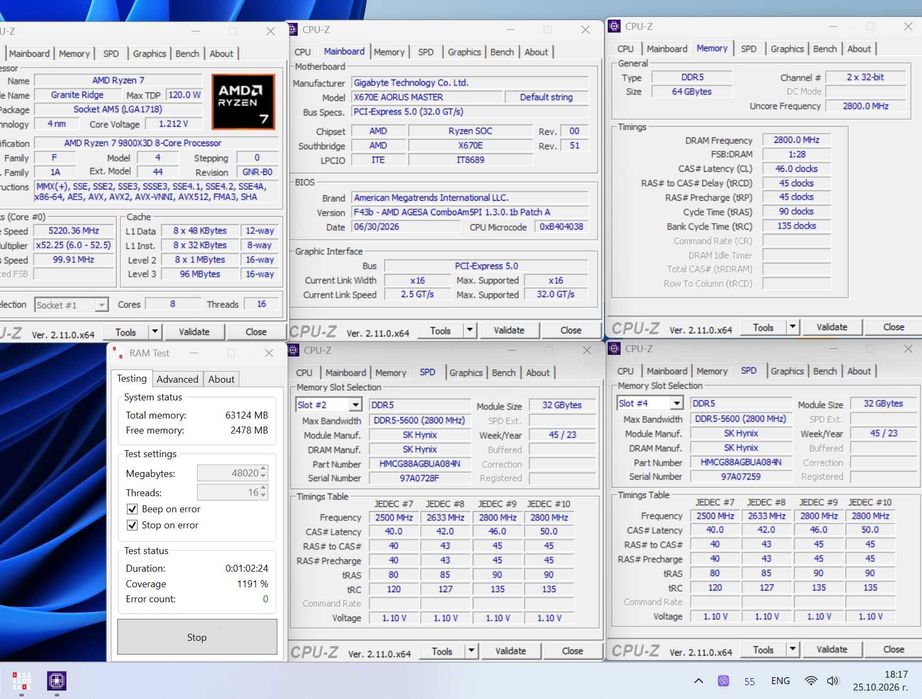Screen dimensions: 922x699
Task: Expand Tools arrow in Slot #4 SPD window
Action: point(793,649)
